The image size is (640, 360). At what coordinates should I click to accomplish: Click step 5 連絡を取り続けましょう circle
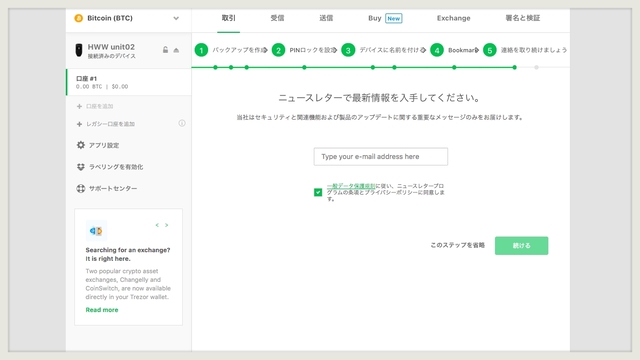[490, 50]
